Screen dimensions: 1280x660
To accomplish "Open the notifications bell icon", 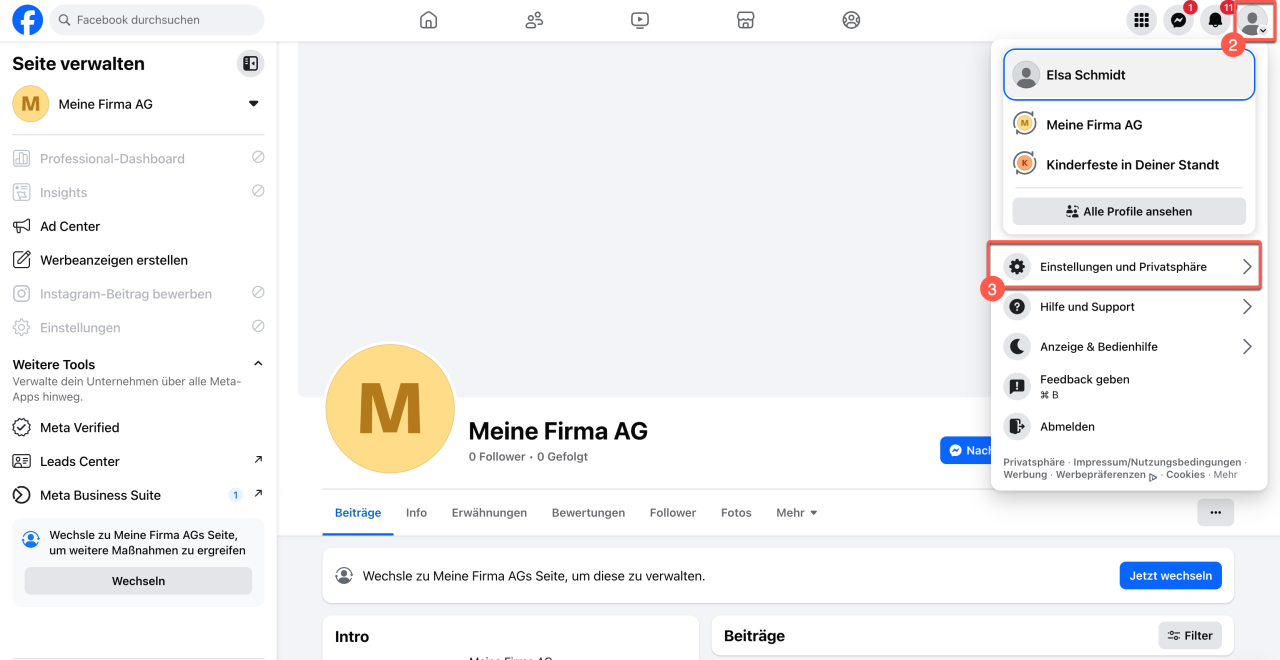I will pos(1216,20).
